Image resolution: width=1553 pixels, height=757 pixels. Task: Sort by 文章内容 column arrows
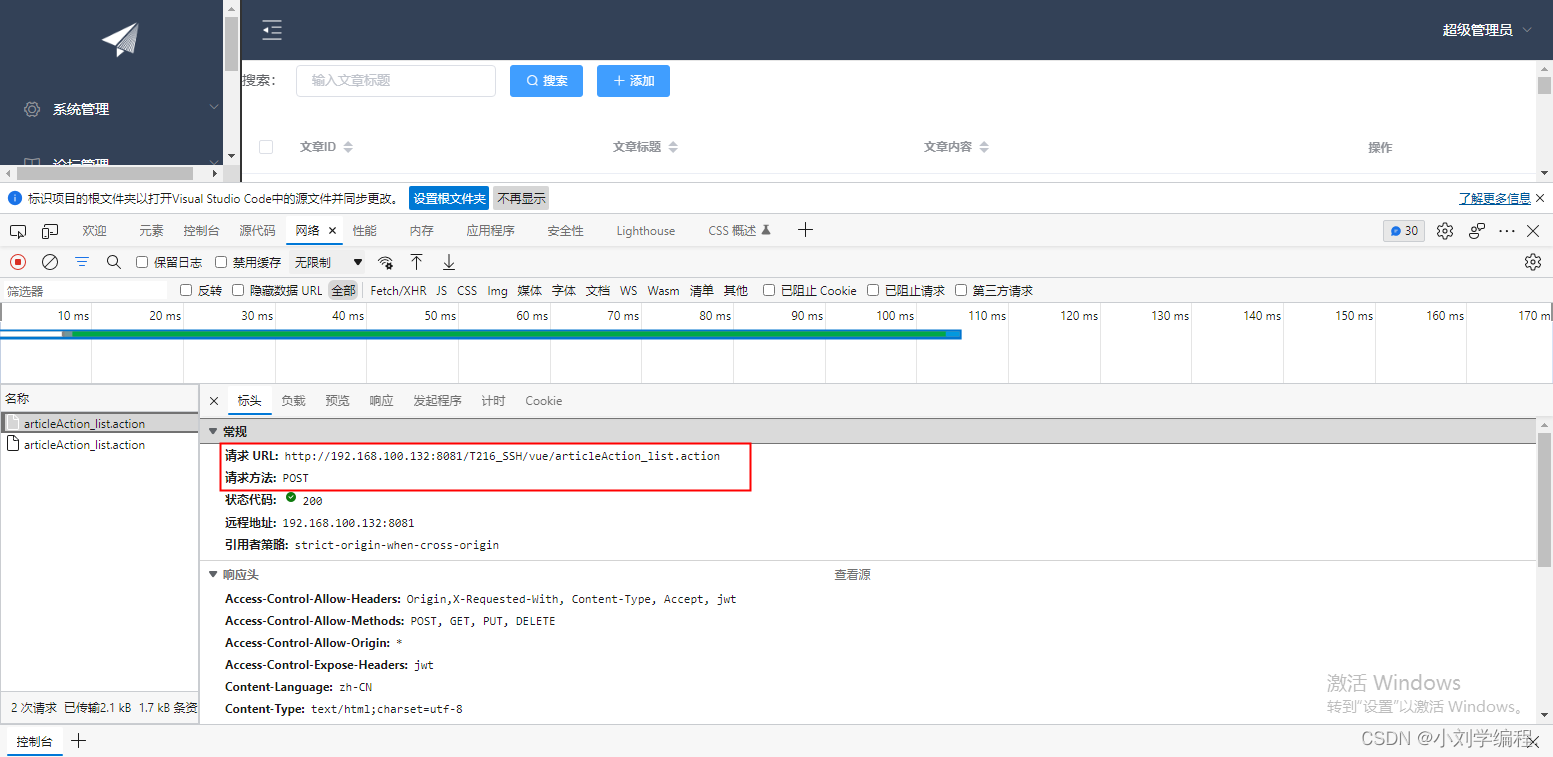[x=984, y=147]
